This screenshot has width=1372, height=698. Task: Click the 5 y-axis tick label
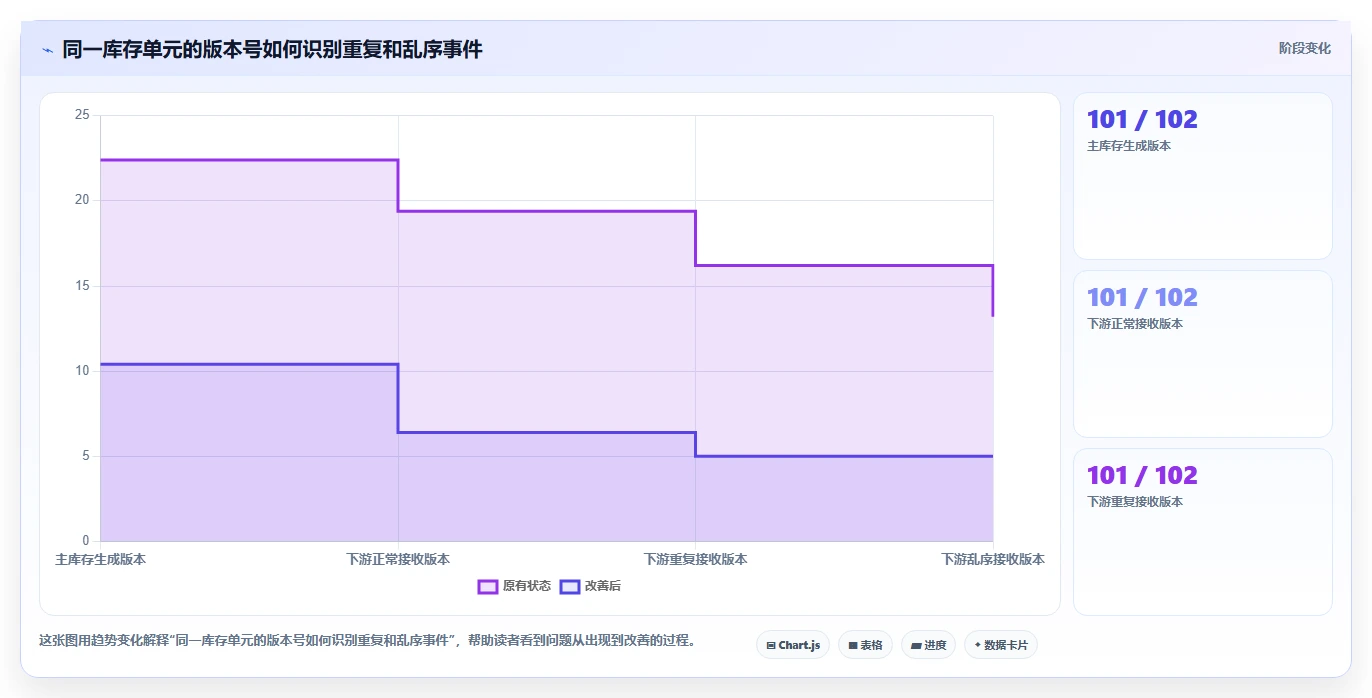click(x=86, y=456)
